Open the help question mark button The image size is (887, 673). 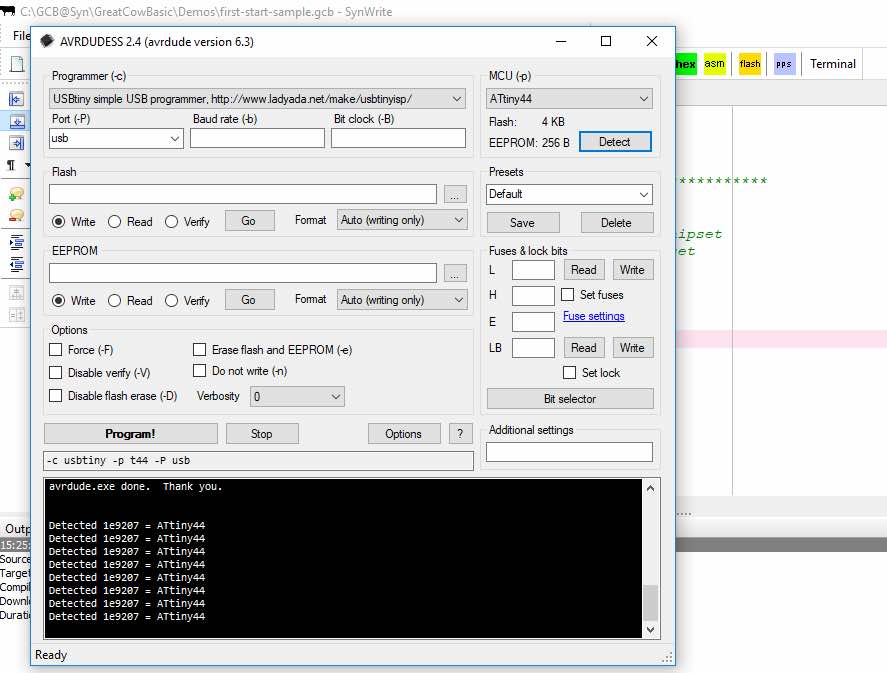tap(460, 434)
